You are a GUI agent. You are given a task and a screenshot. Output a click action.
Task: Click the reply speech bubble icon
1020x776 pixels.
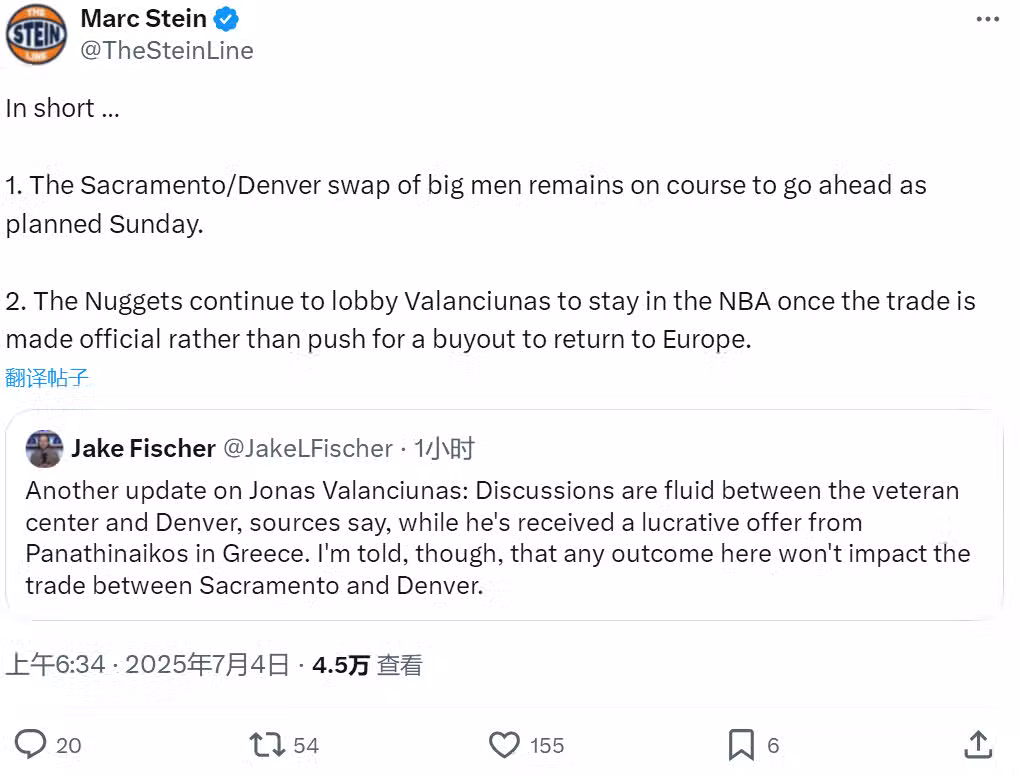tap(31, 744)
